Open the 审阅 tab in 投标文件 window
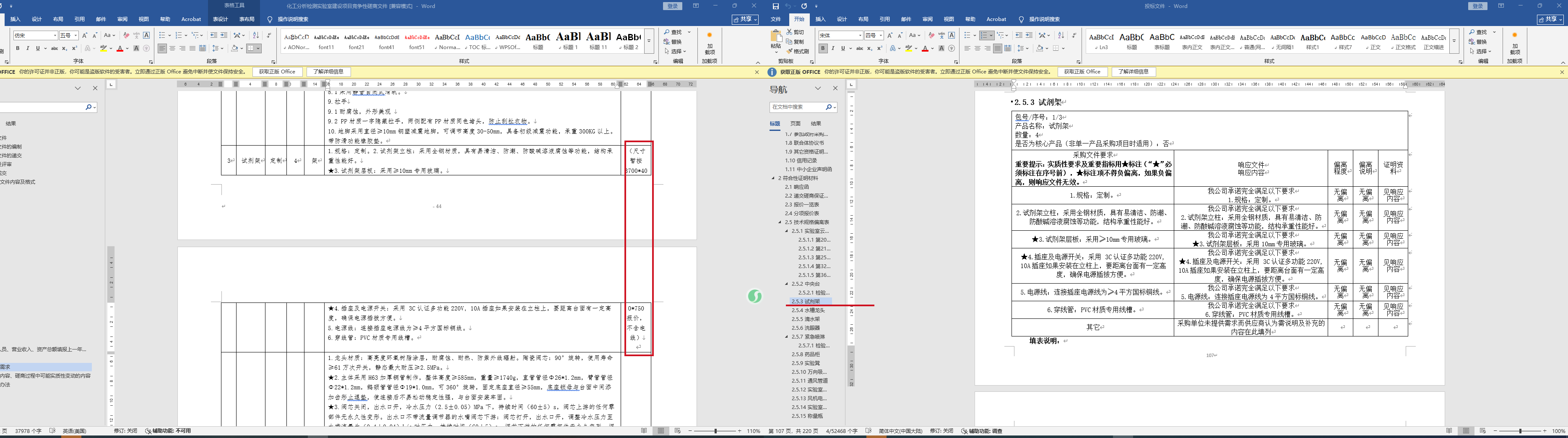This screenshot has width=1568, height=438. pos(928,19)
